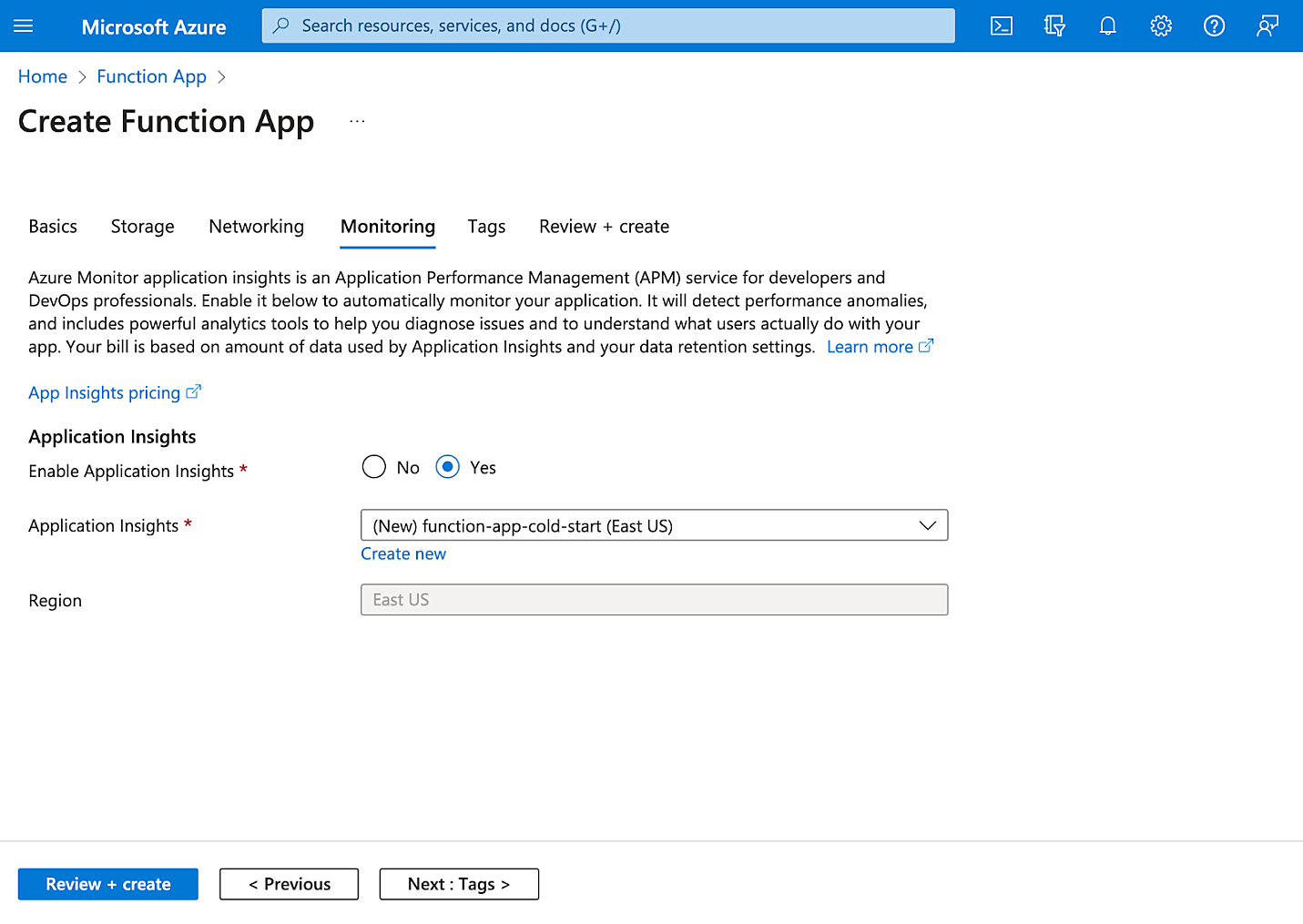This screenshot has height=924, width=1303.
Task: Enable Application Insights via the Yes option
Action: pyautogui.click(x=447, y=466)
